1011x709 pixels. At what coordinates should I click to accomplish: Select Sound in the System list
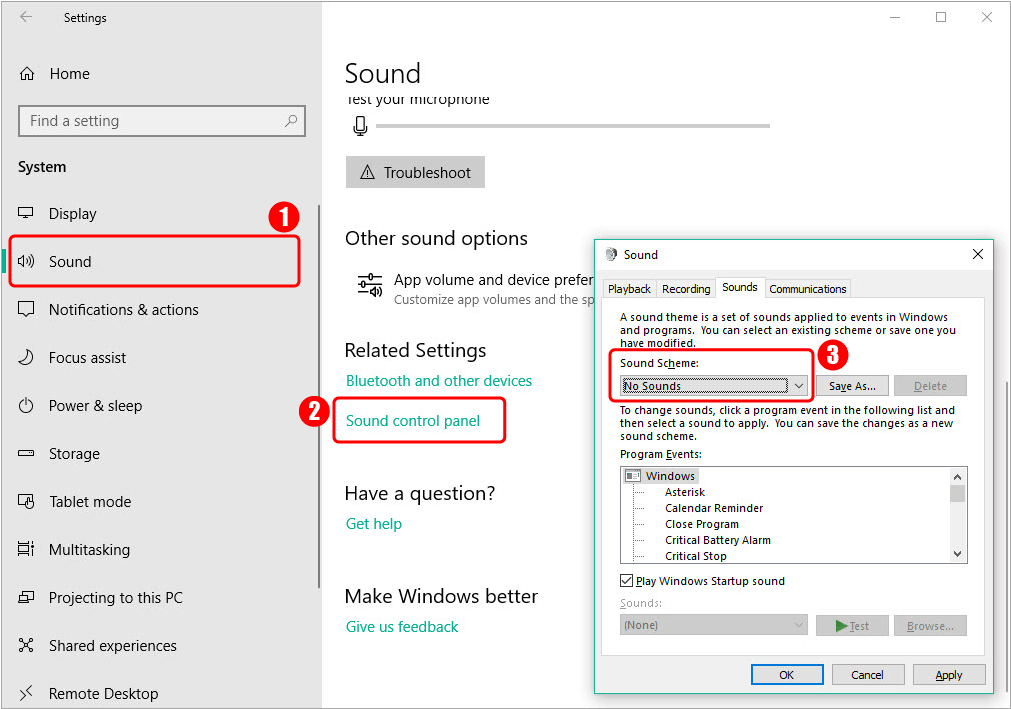pos(155,261)
